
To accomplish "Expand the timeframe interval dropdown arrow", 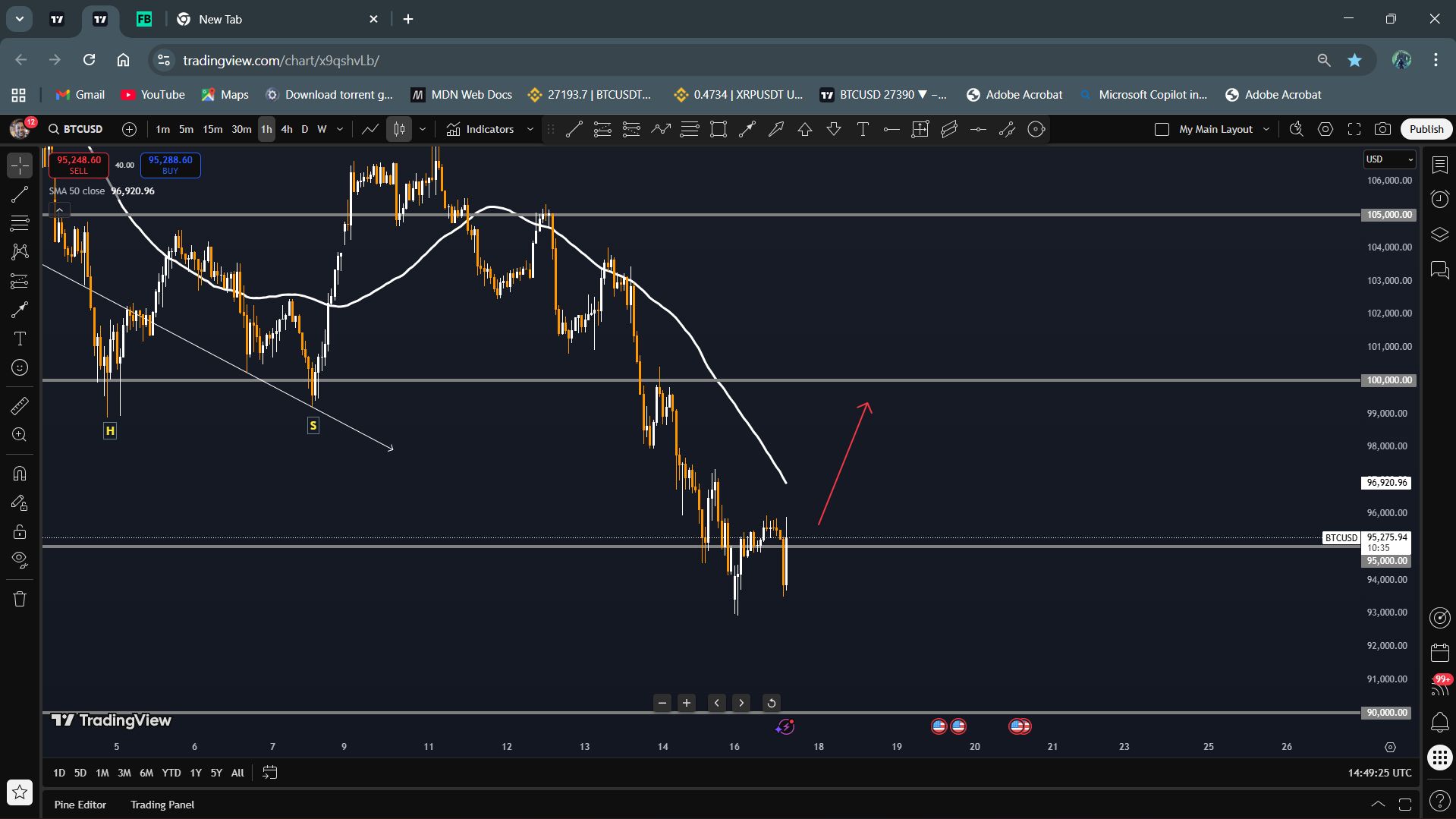I will pos(340,129).
